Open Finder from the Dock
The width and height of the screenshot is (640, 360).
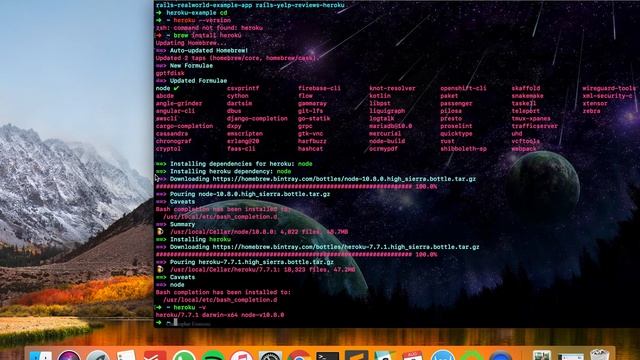tap(41, 356)
